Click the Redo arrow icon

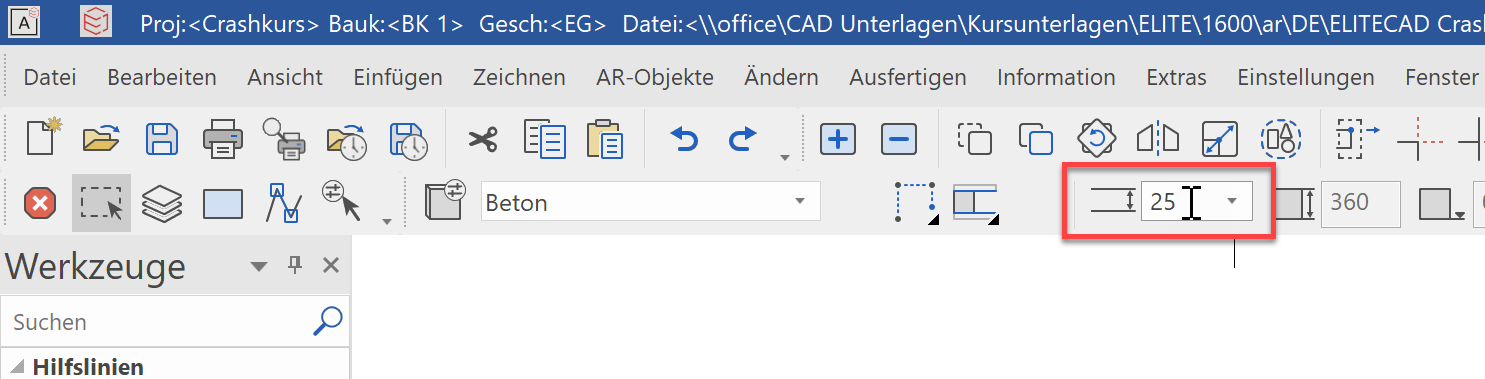point(743,139)
